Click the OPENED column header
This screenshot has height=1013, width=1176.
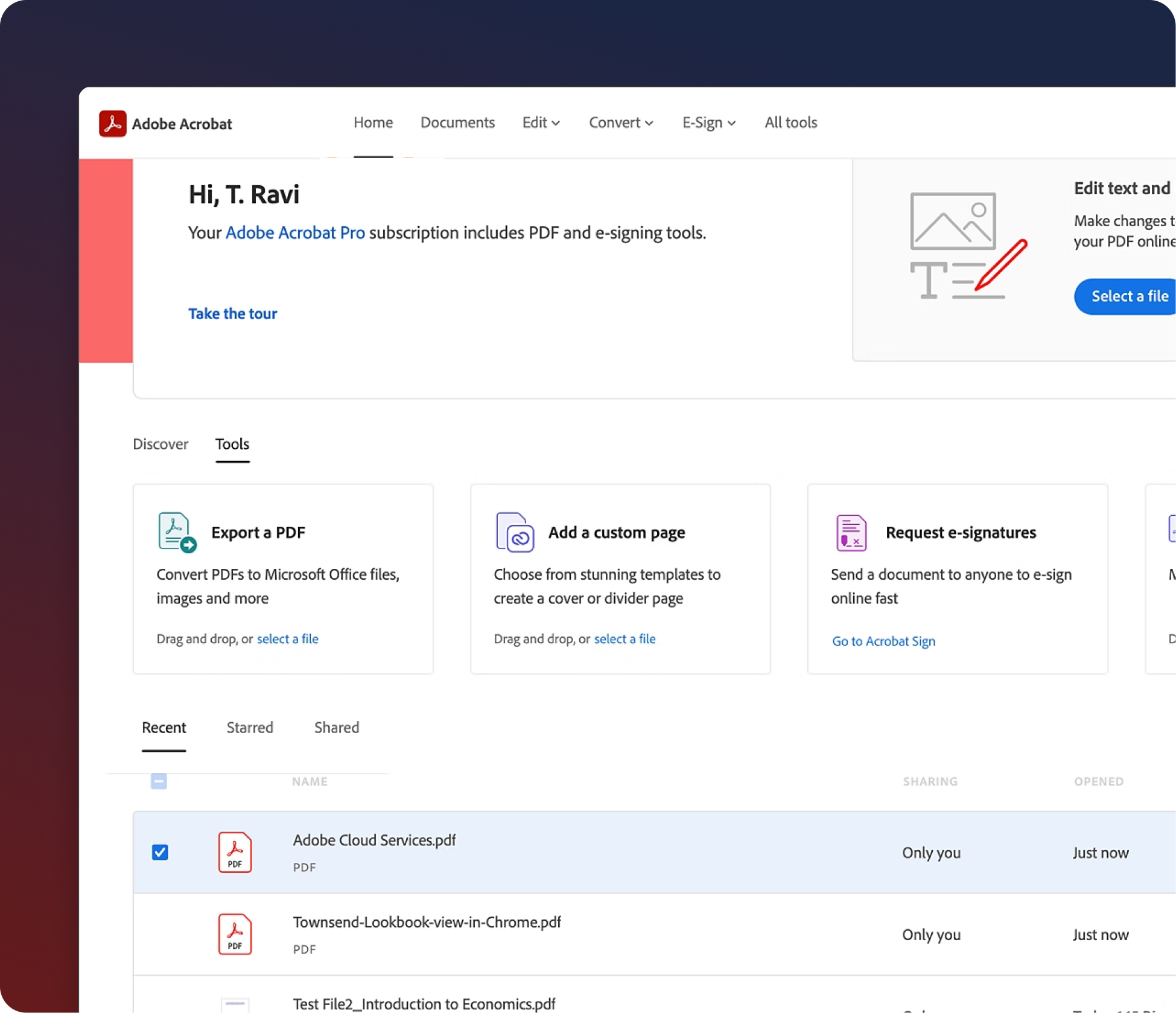pyautogui.click(x=1099, y=781)
